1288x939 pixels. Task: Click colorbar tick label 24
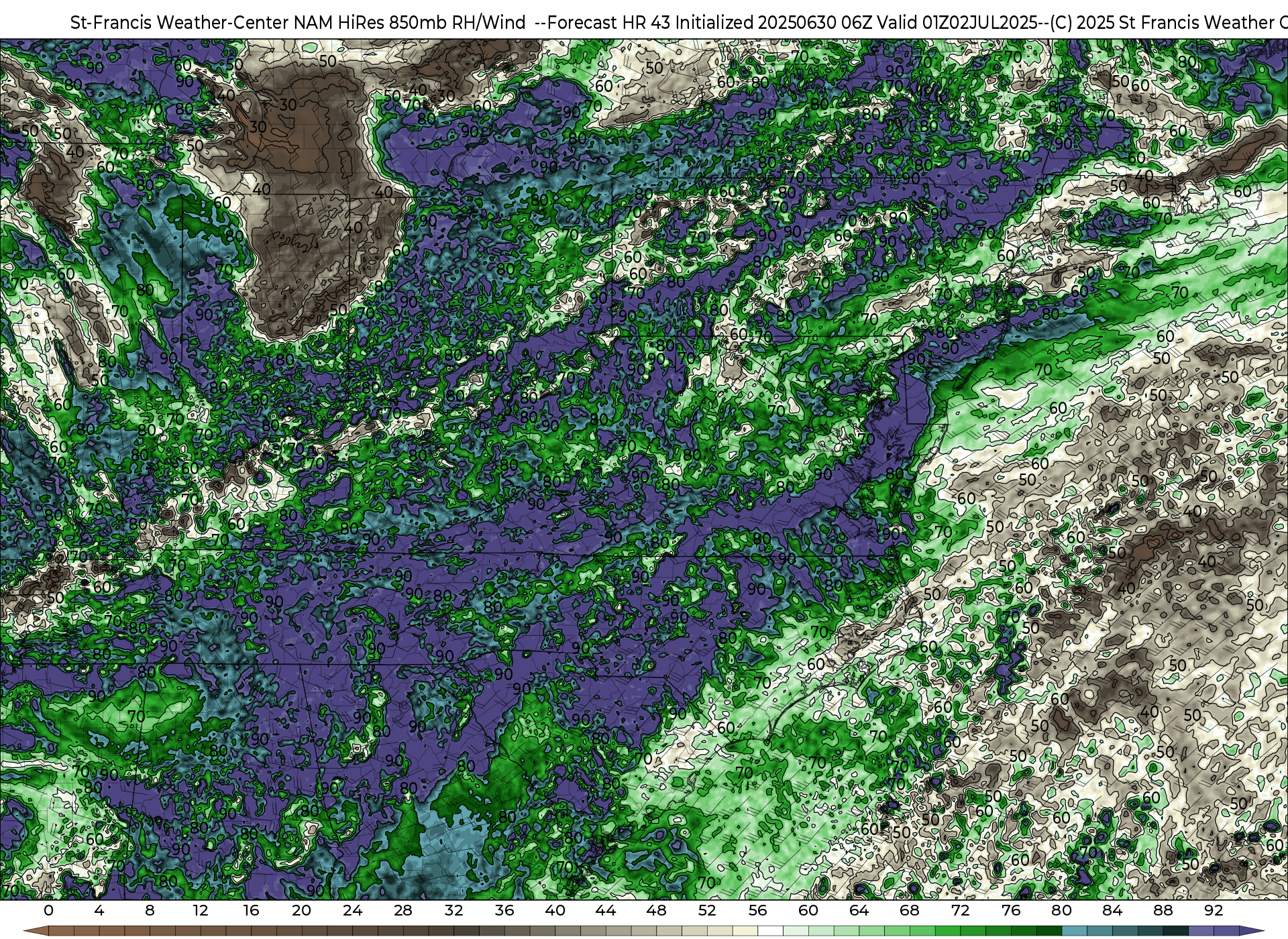352,910
